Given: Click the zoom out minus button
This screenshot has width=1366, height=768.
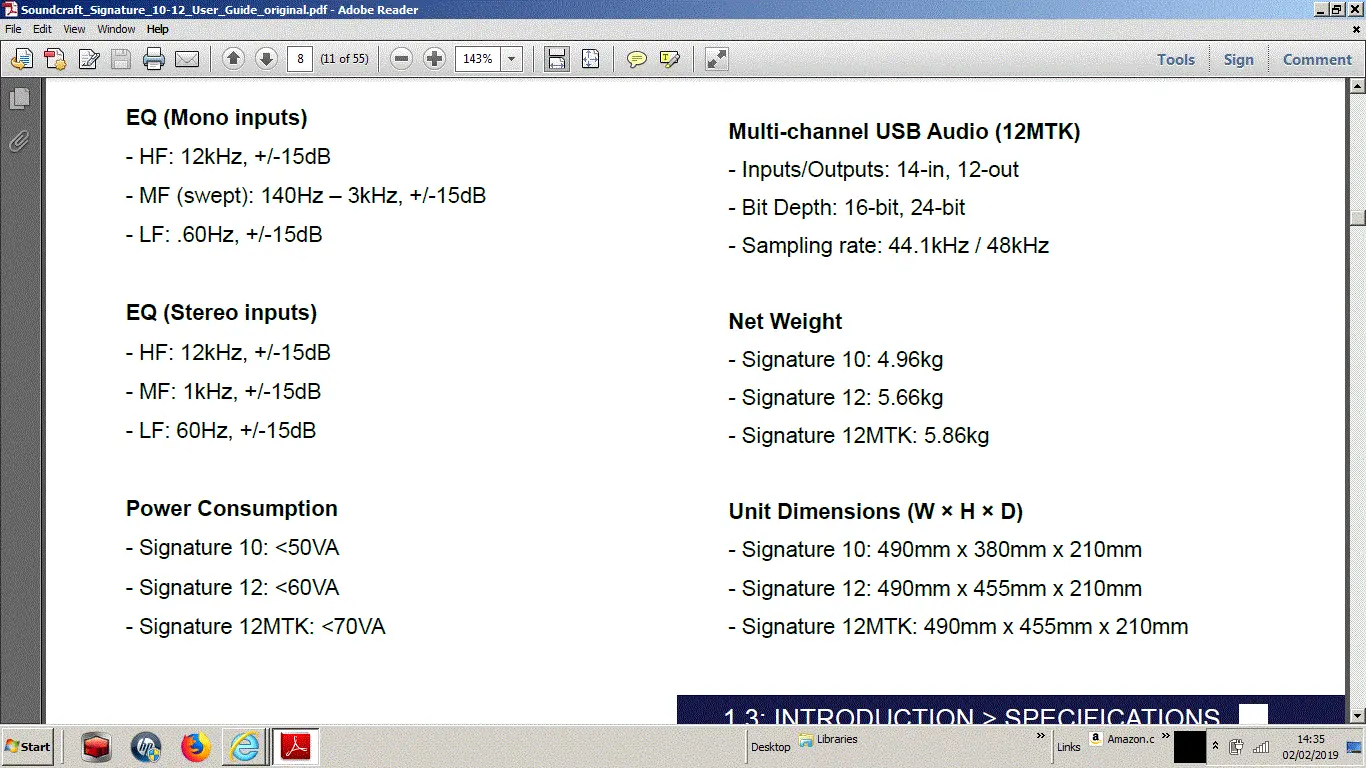Looking at the screenshot, I should point(401,59).
